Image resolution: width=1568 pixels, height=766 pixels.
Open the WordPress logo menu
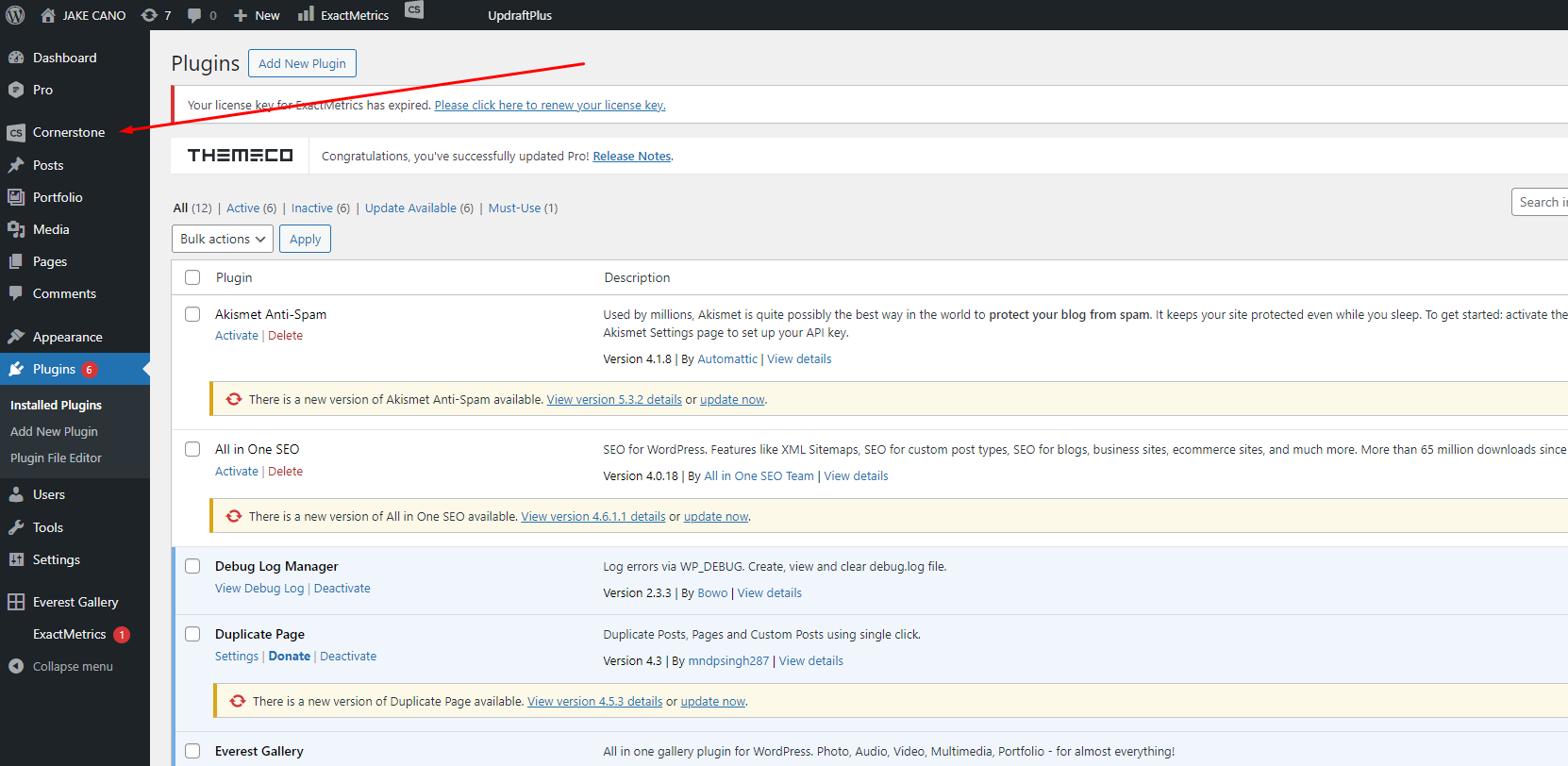coord(15,15)
